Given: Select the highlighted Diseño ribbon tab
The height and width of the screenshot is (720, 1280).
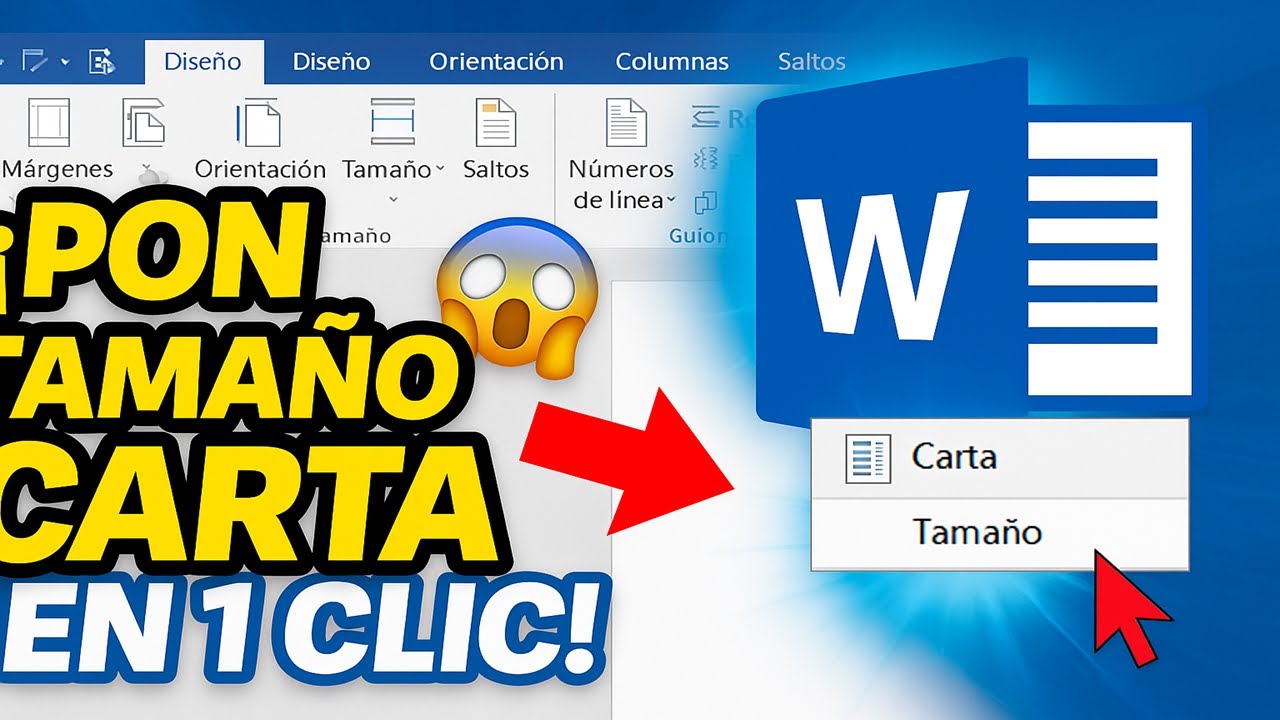Looking at the screenshot, I should coord(204,62).
